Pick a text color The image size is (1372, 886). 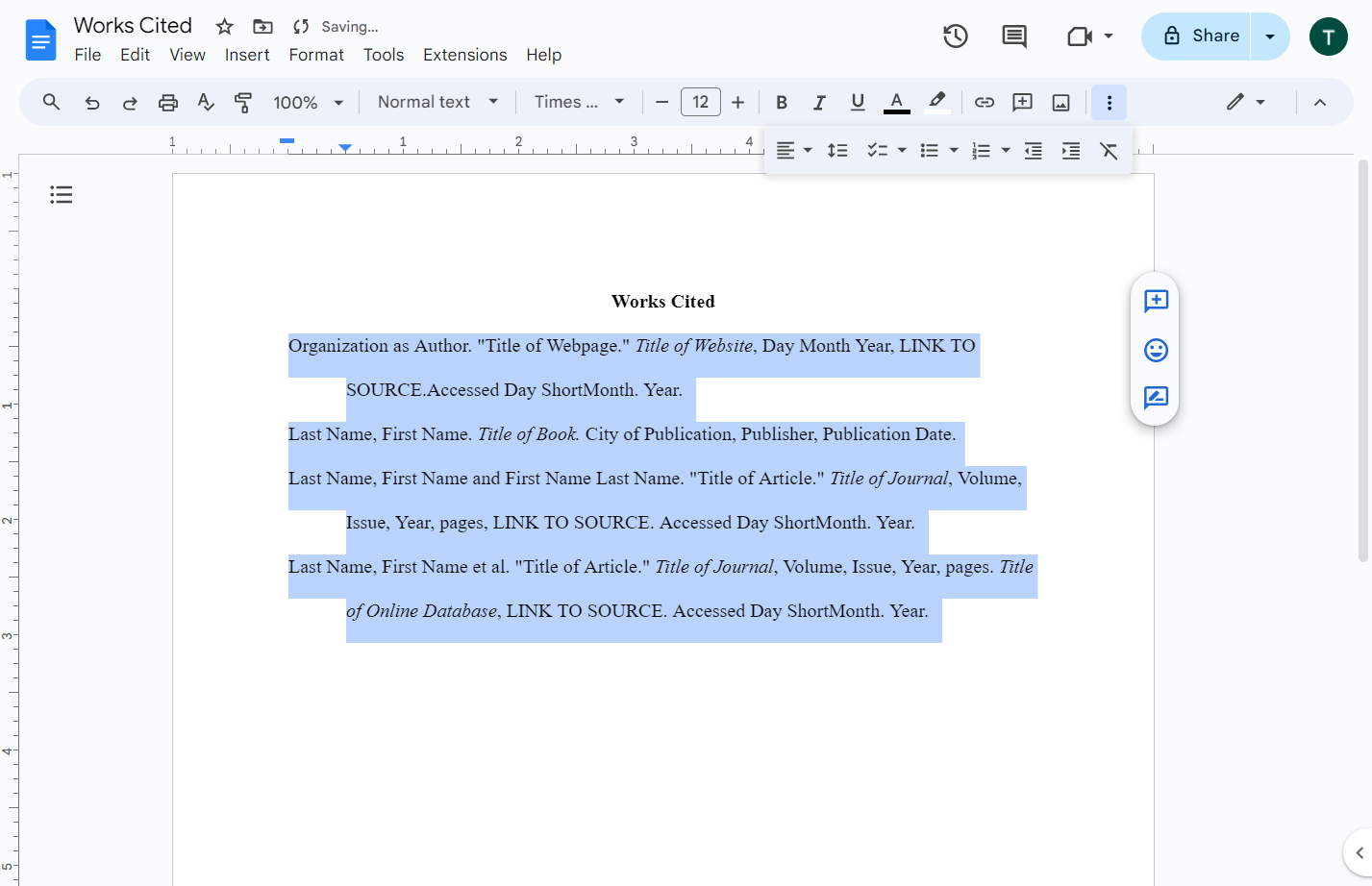[896, 103]
